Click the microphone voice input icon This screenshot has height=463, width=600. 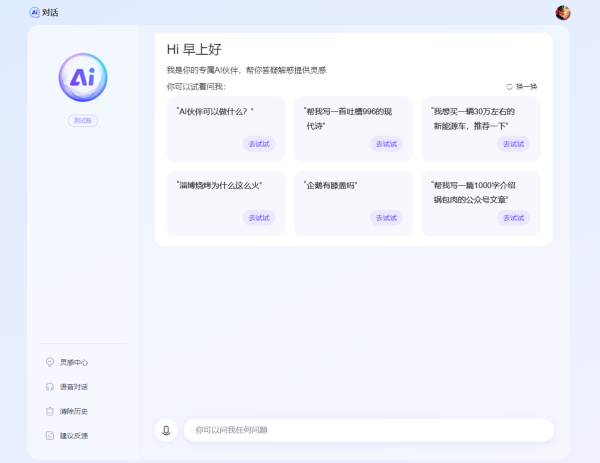point(166,430)
